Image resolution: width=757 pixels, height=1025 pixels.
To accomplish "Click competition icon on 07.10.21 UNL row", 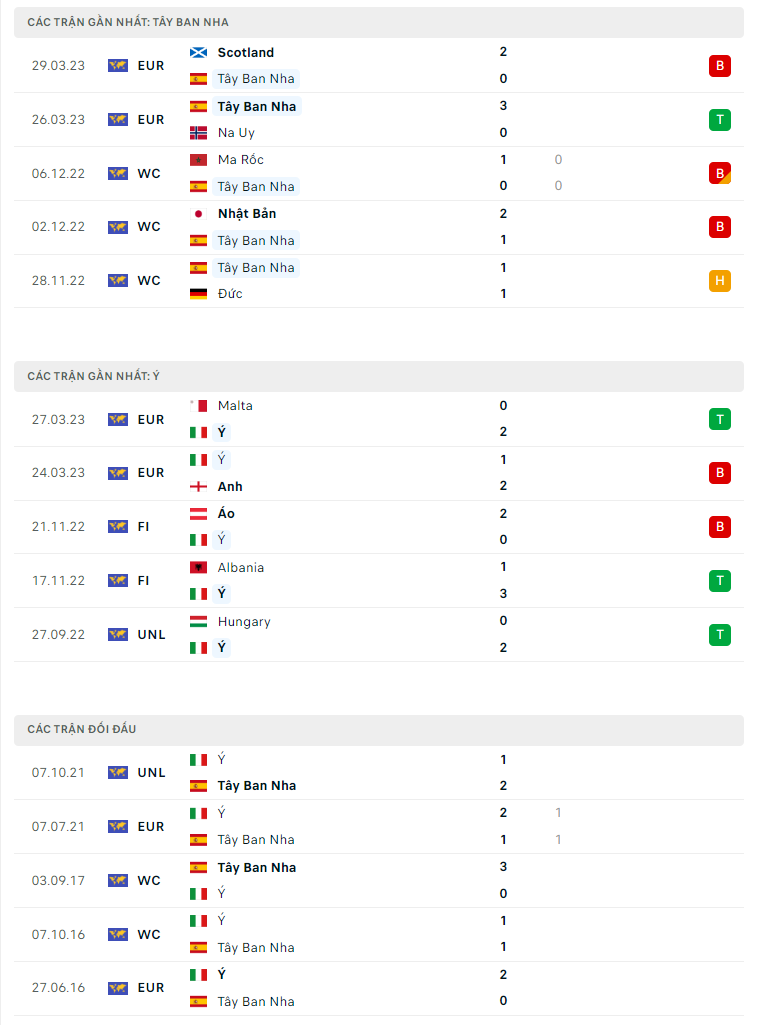I will point(118,773).
